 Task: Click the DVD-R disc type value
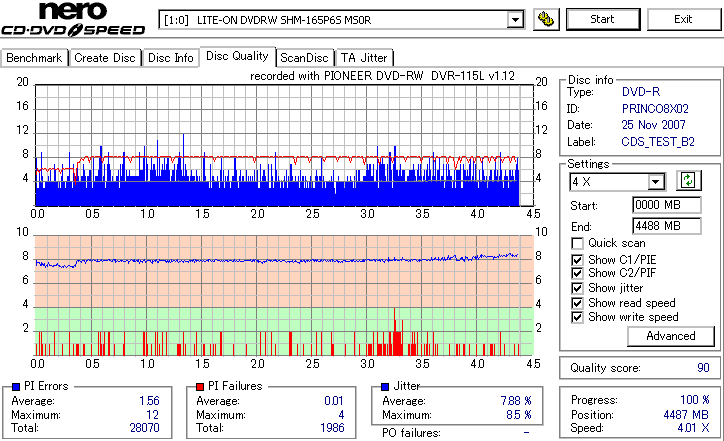pyautogui.click(x=641, y=92)
